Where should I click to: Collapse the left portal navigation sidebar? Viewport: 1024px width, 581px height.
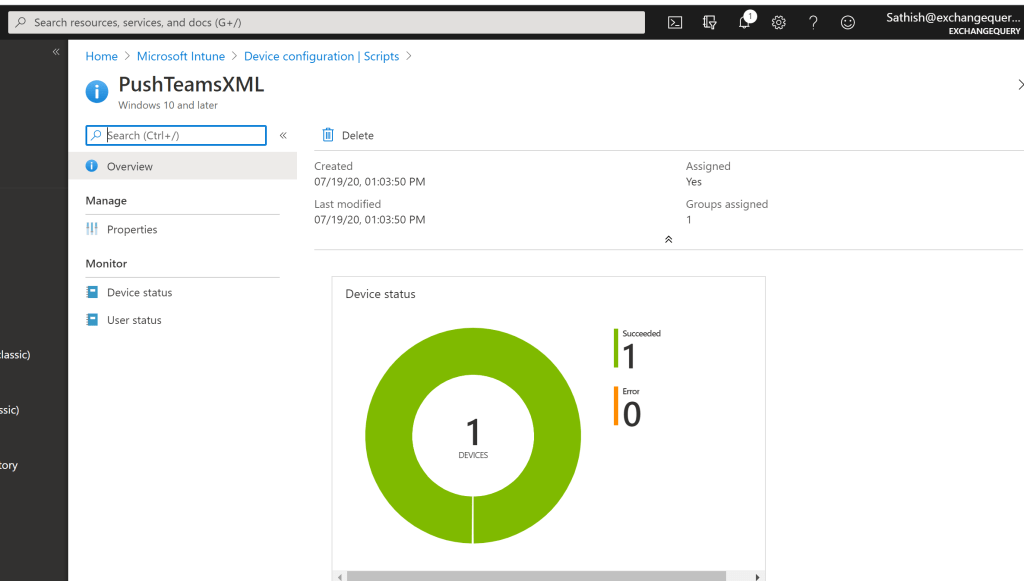pyautogui.click(x=56, y=51)
